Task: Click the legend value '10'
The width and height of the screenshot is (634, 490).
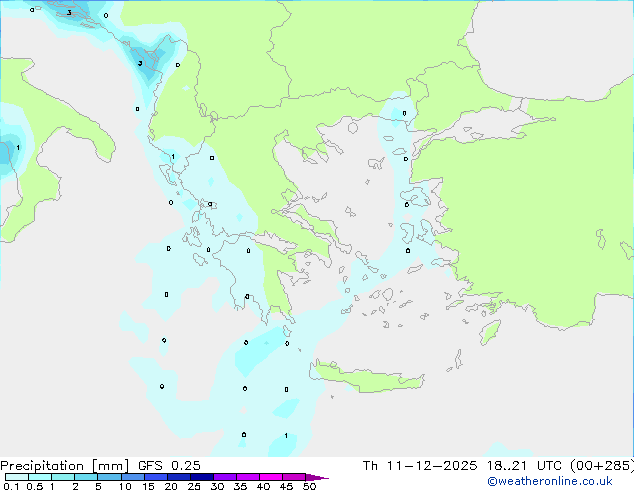Action: click(125, 486)
